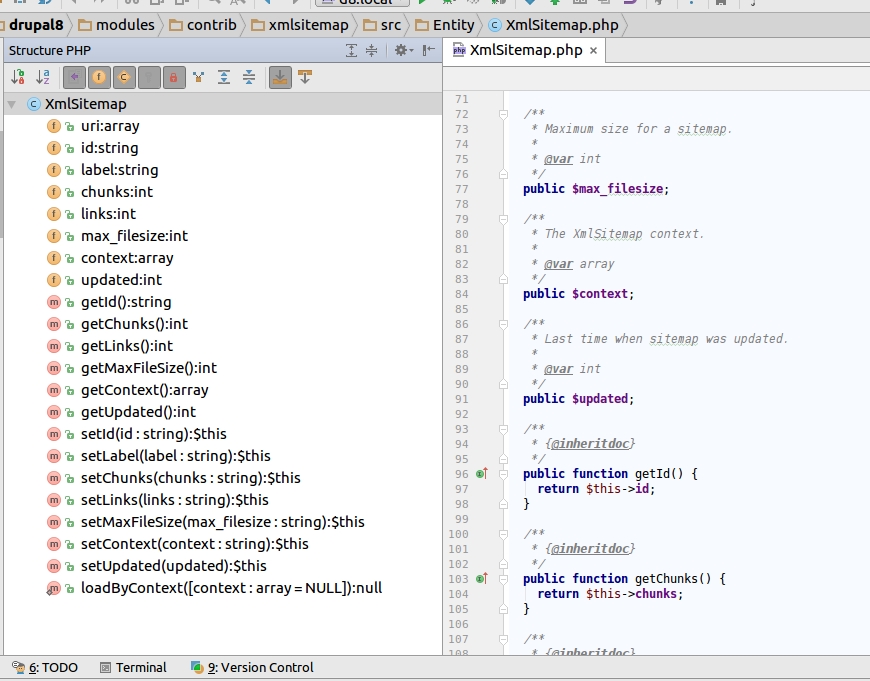Fold the doc comment starting line 86
Screen dimensions: 870x681
(x=503, y=324)
